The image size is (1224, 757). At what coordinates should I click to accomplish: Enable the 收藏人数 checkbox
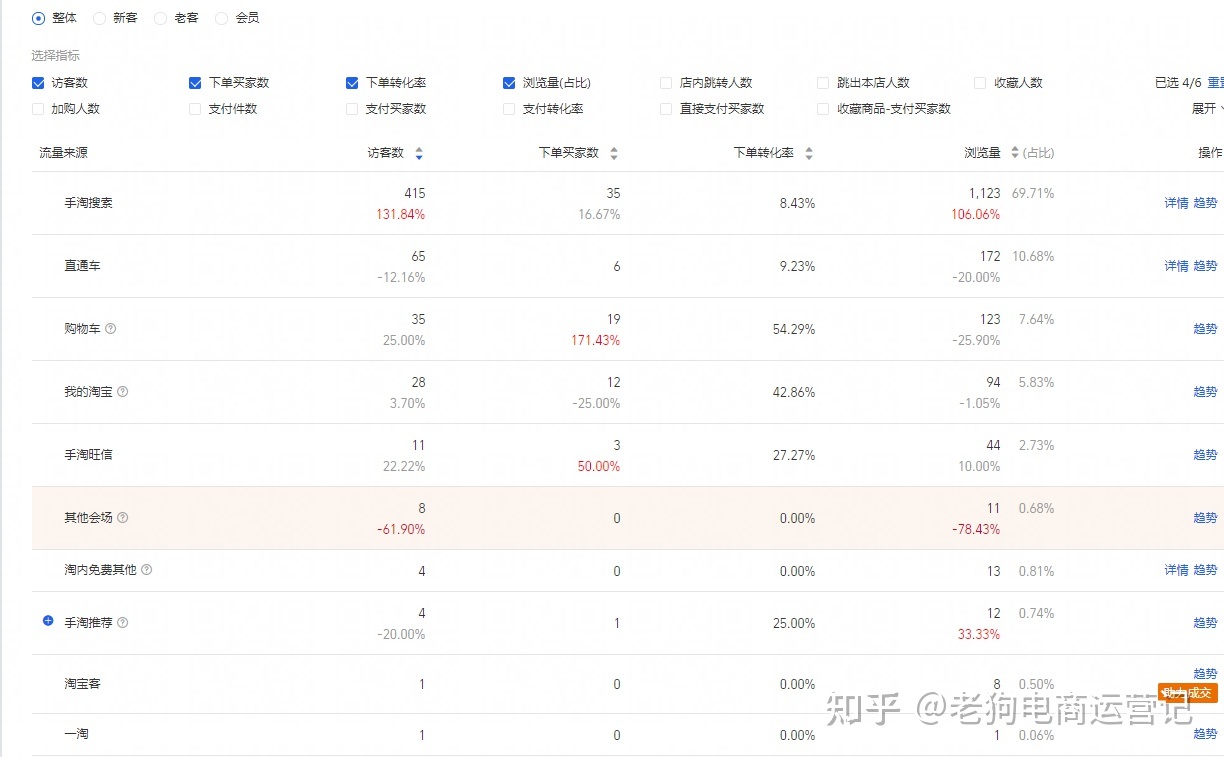980,83
